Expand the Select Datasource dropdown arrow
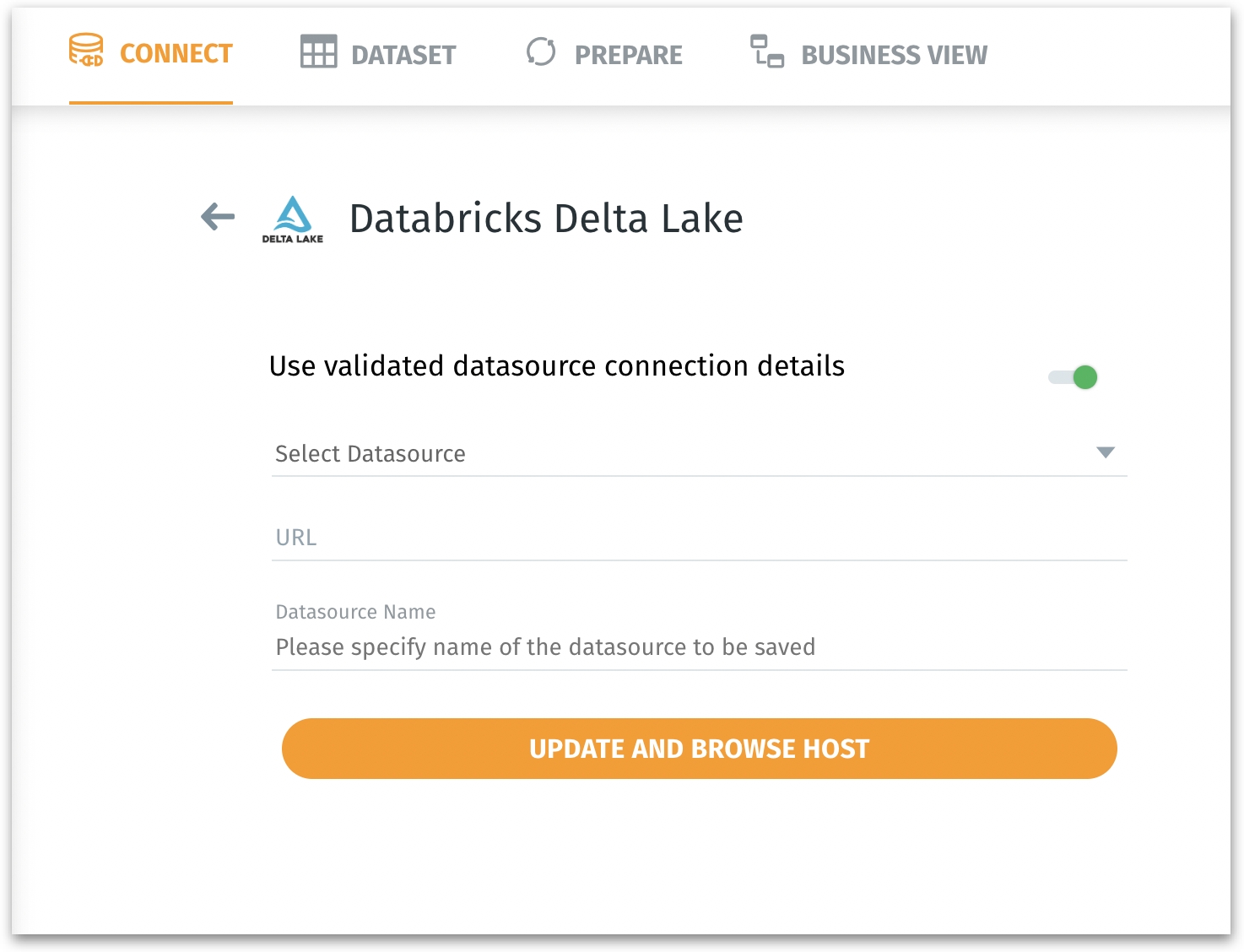Image resolution: width=1244 pixels, height=952 pixels. 1105,453
